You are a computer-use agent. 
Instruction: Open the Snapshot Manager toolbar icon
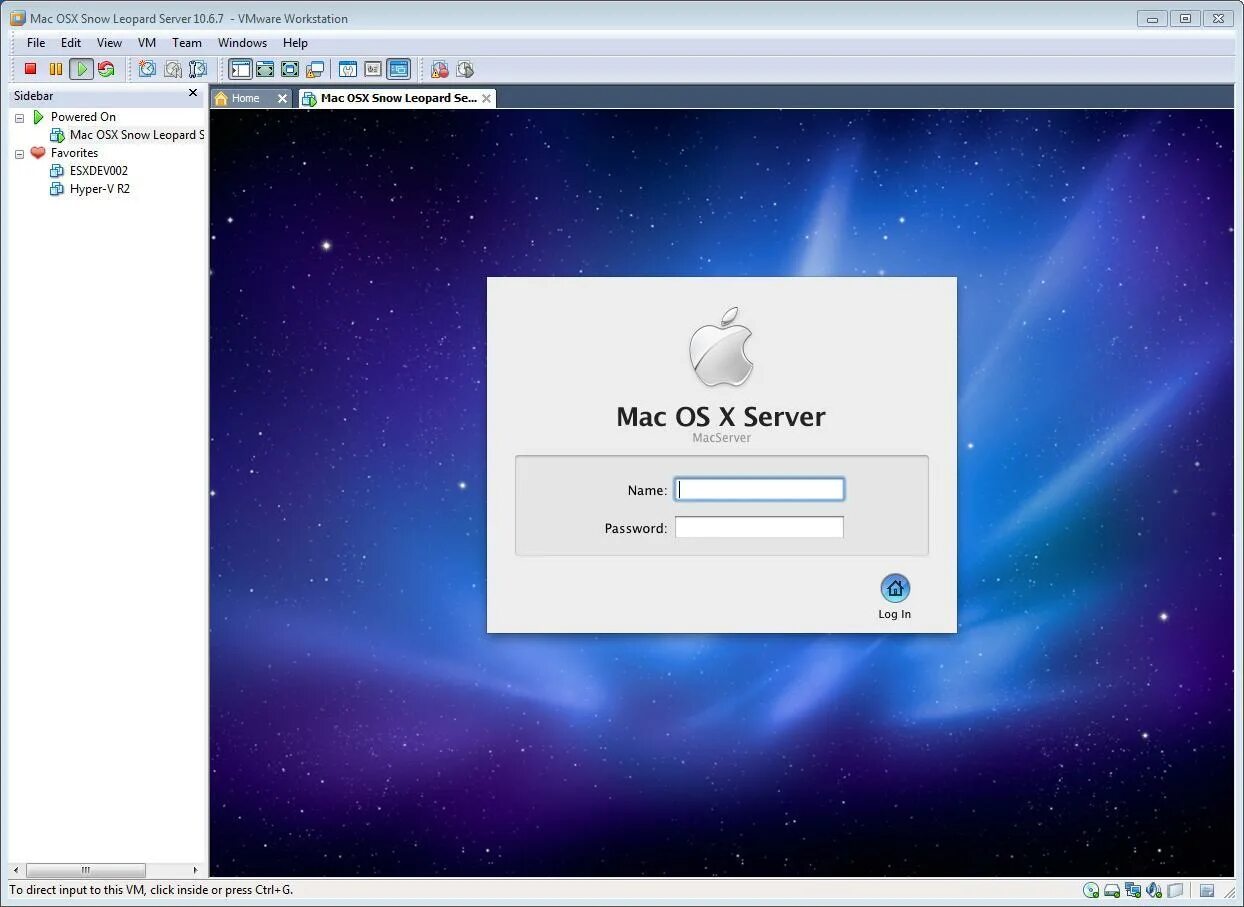(198, 69)
